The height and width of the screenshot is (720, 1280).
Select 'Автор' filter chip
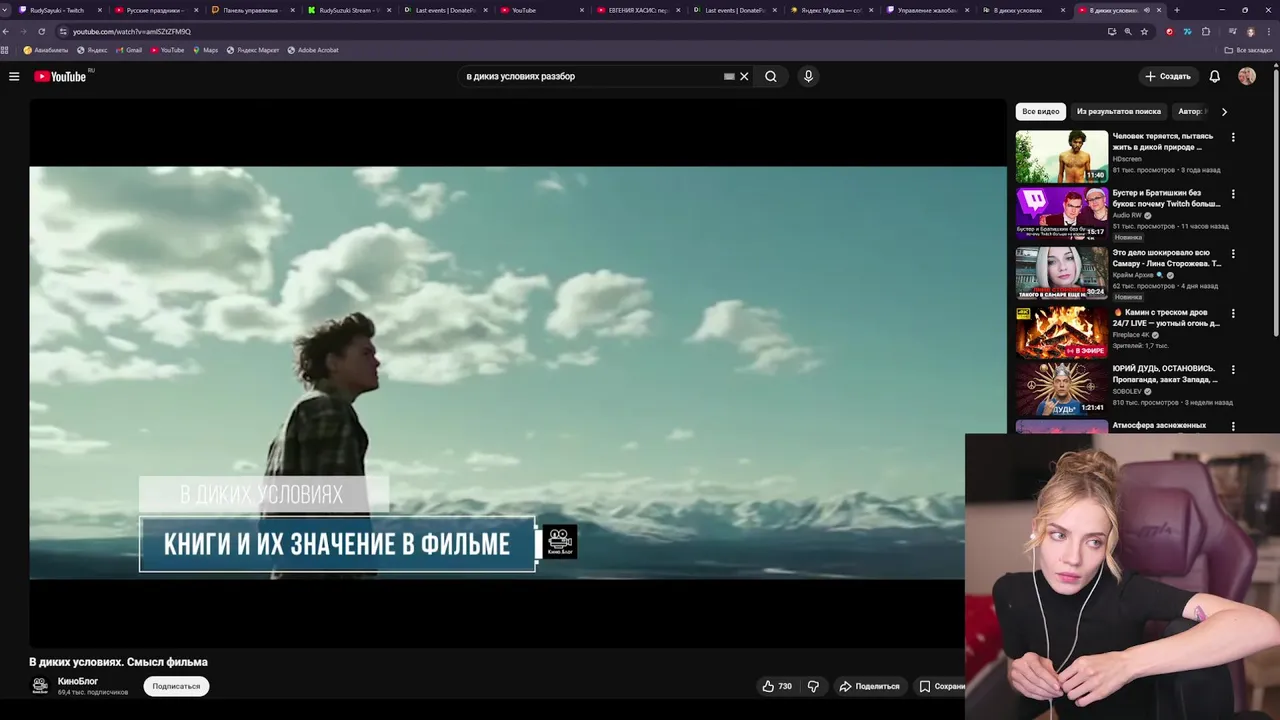click(1190, 111)
